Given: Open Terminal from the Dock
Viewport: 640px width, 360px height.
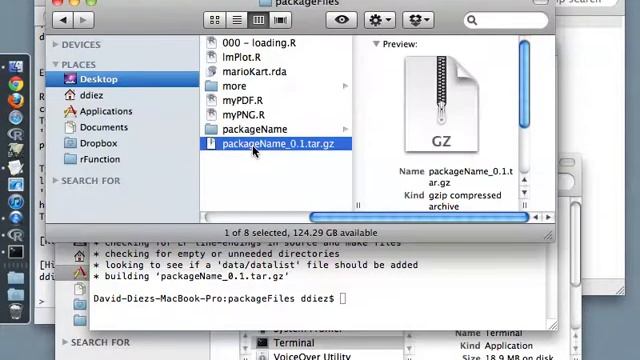Looking at the screenshot, I should 16,252.
